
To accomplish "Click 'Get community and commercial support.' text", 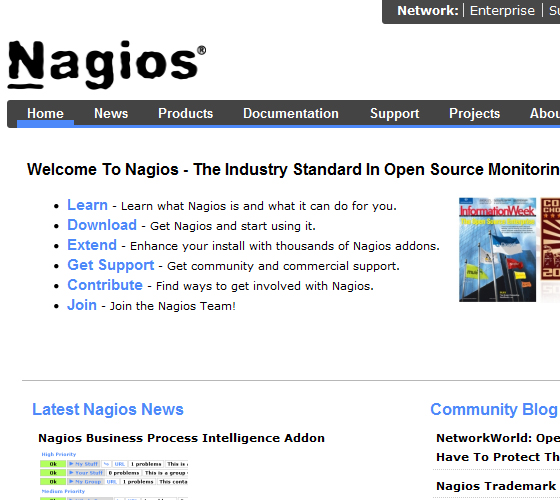I will [x=283, y=266].
